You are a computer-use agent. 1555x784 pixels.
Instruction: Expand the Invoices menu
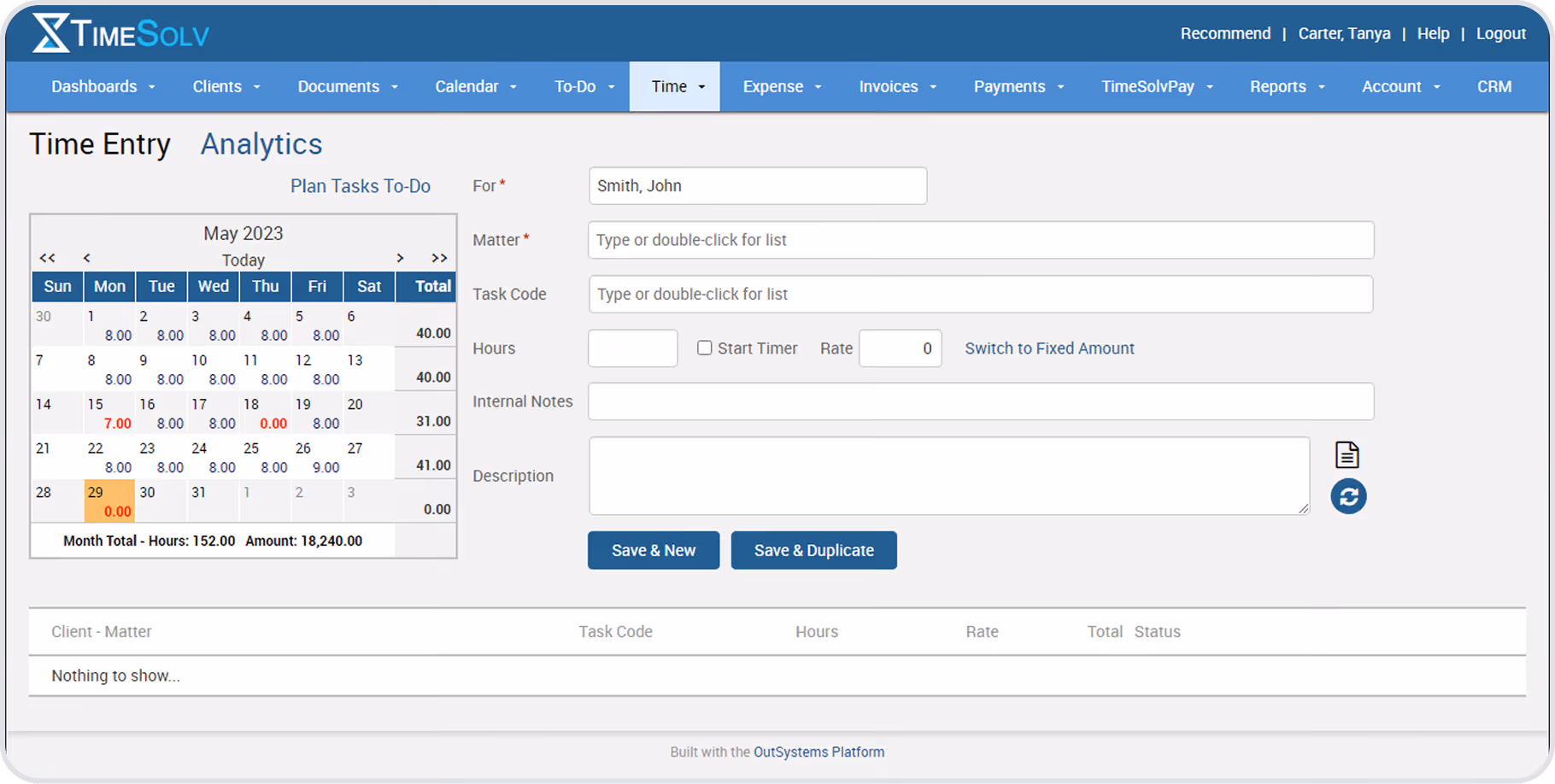pyautogui.click(x=898, y=86)
